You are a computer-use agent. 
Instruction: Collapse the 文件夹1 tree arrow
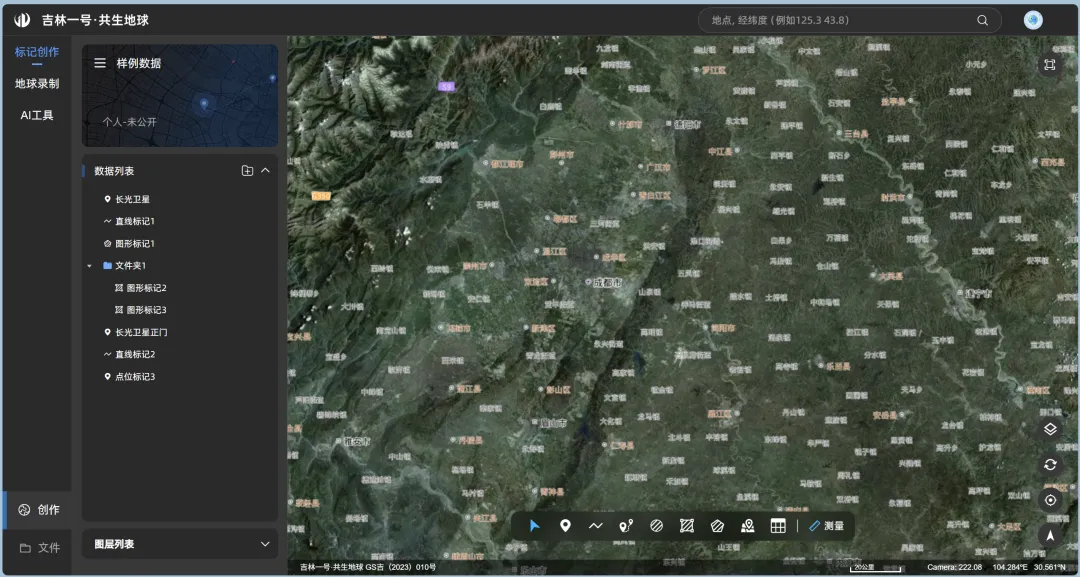pos(90,266)
